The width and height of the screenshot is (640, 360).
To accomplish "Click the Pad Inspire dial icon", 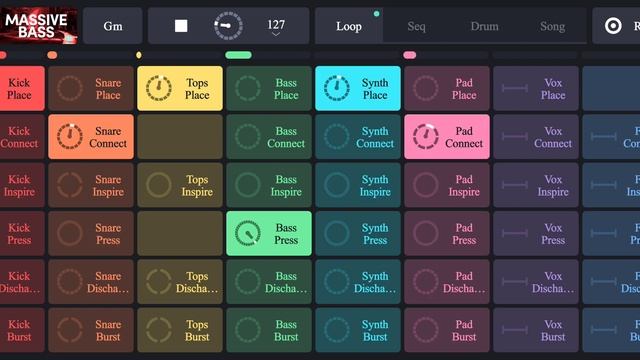I will [x=425, y=185].
